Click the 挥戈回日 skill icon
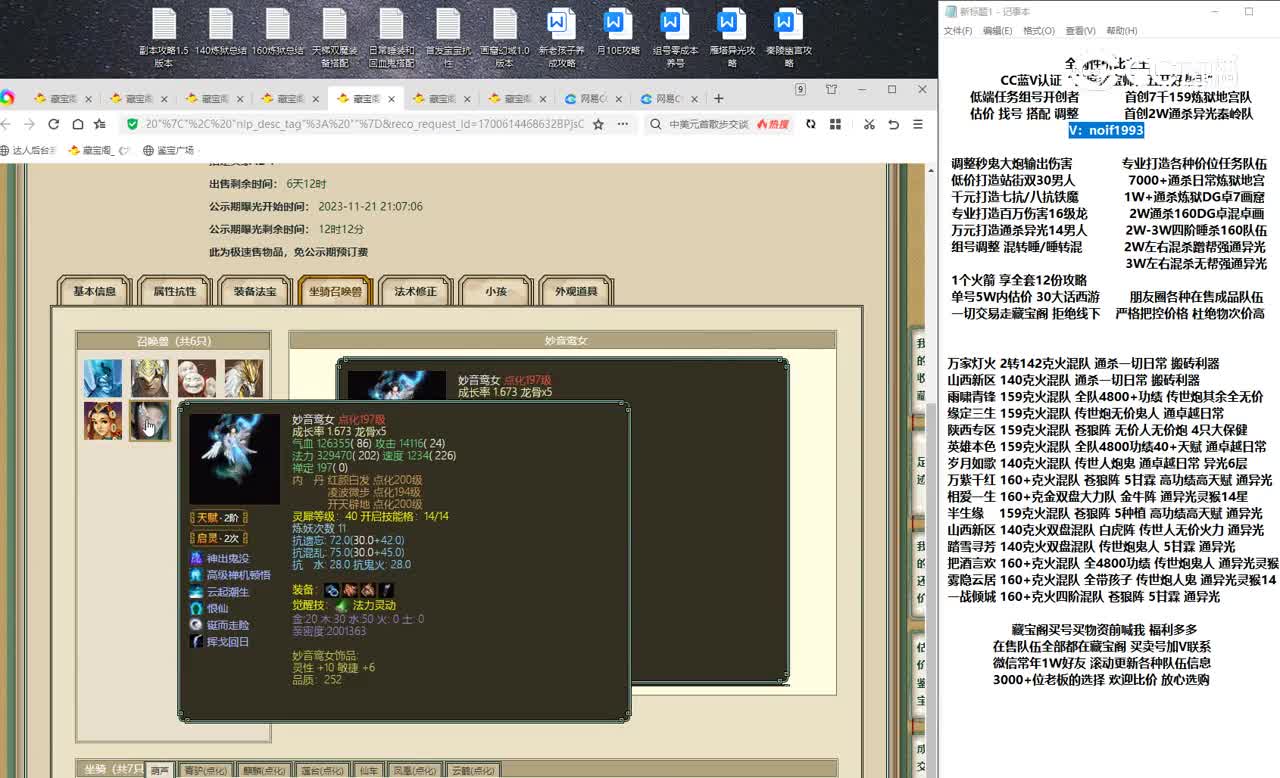The height and width of the screenshot is (778, 1280). [x=196, y=642]
